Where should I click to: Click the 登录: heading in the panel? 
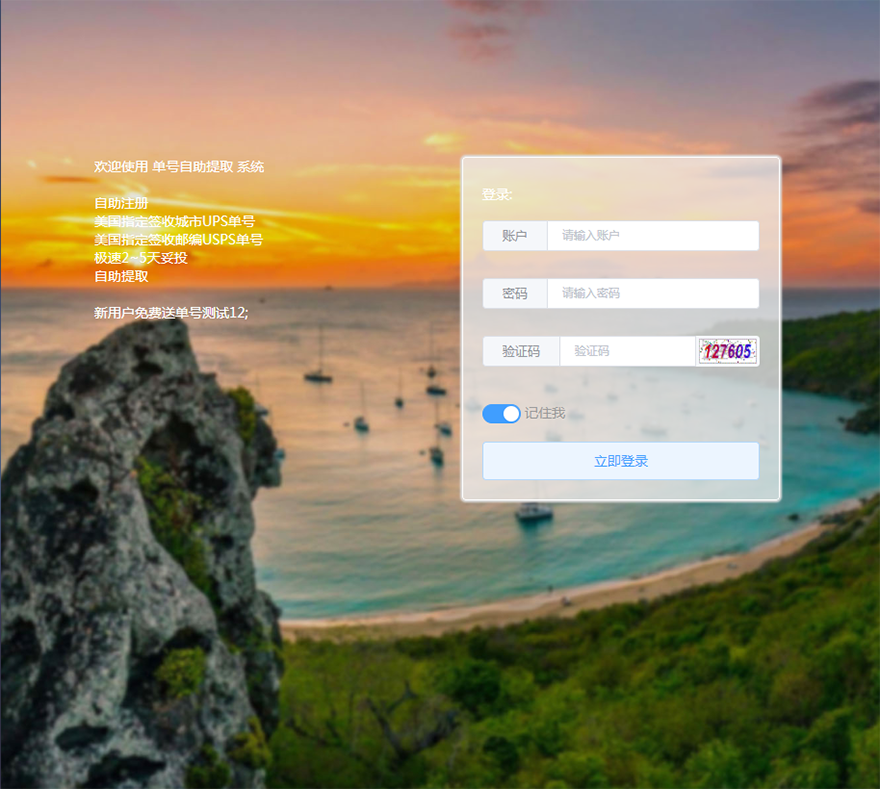497,194
